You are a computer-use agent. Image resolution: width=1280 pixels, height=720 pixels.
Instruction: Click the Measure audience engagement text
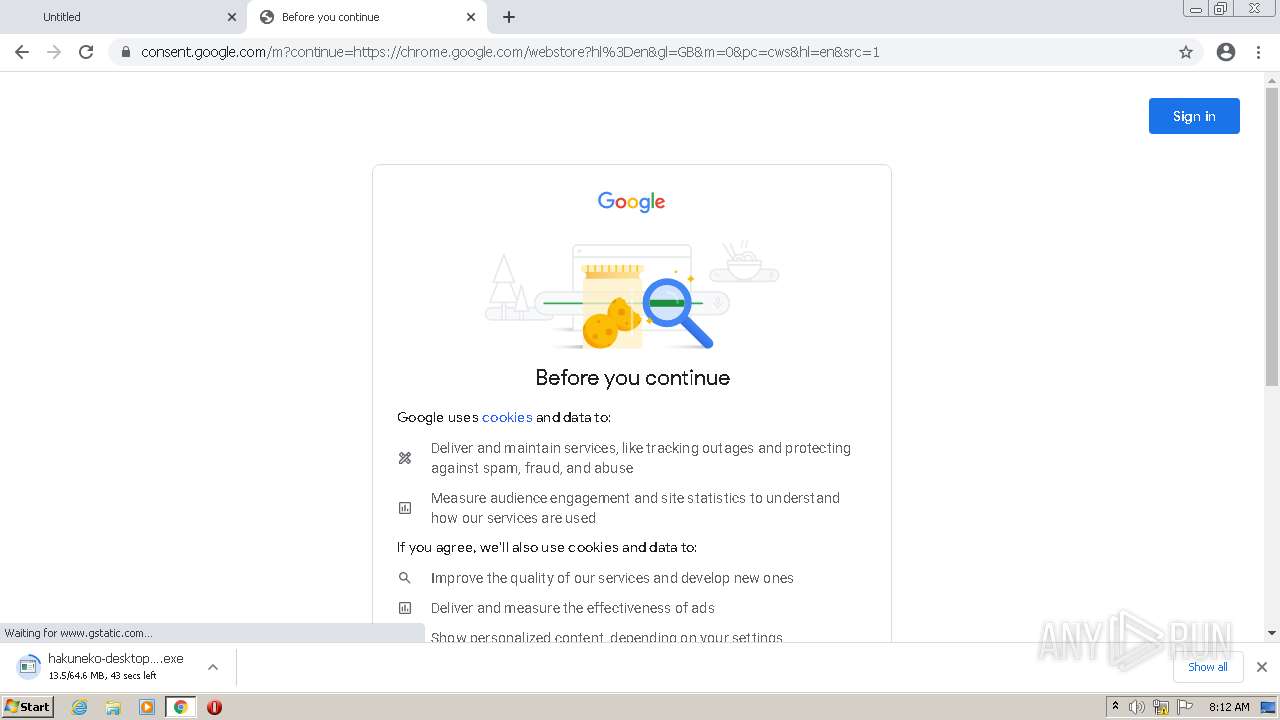pyautogui.click(x=635, y=508)
